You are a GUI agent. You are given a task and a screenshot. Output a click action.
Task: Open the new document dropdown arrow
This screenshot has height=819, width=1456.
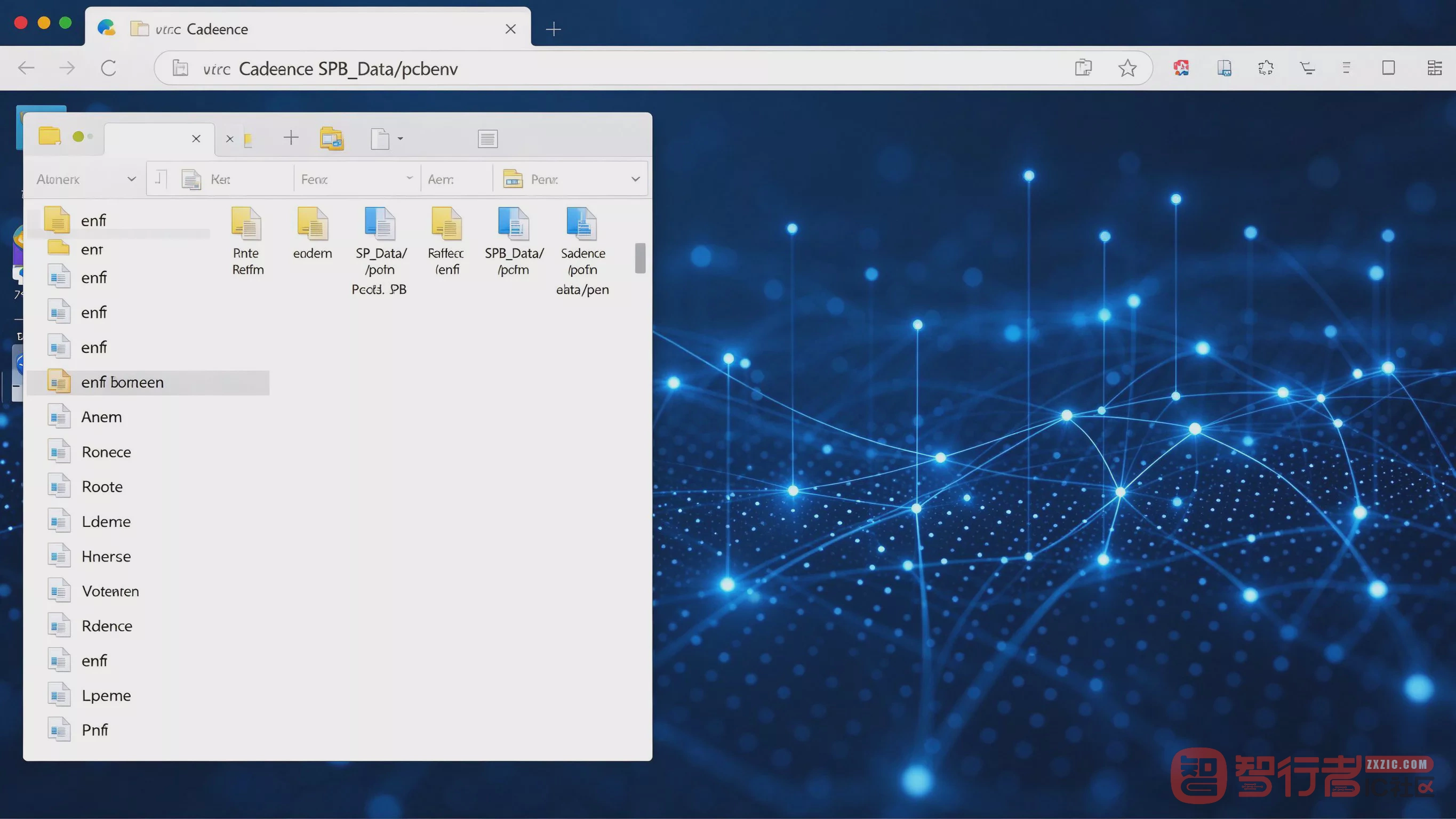(x=400, y=139)
